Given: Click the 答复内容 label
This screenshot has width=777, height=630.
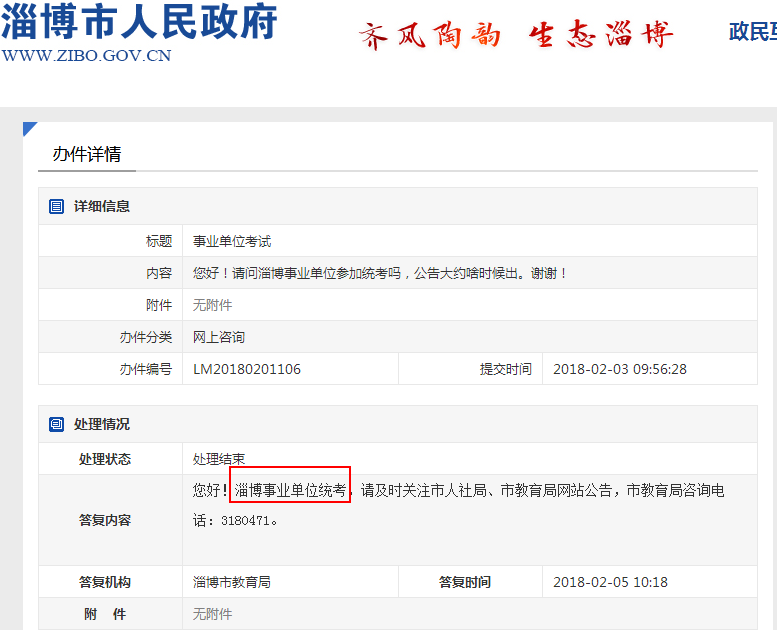Looking at the screenshot, I should [x=105, y=520].
